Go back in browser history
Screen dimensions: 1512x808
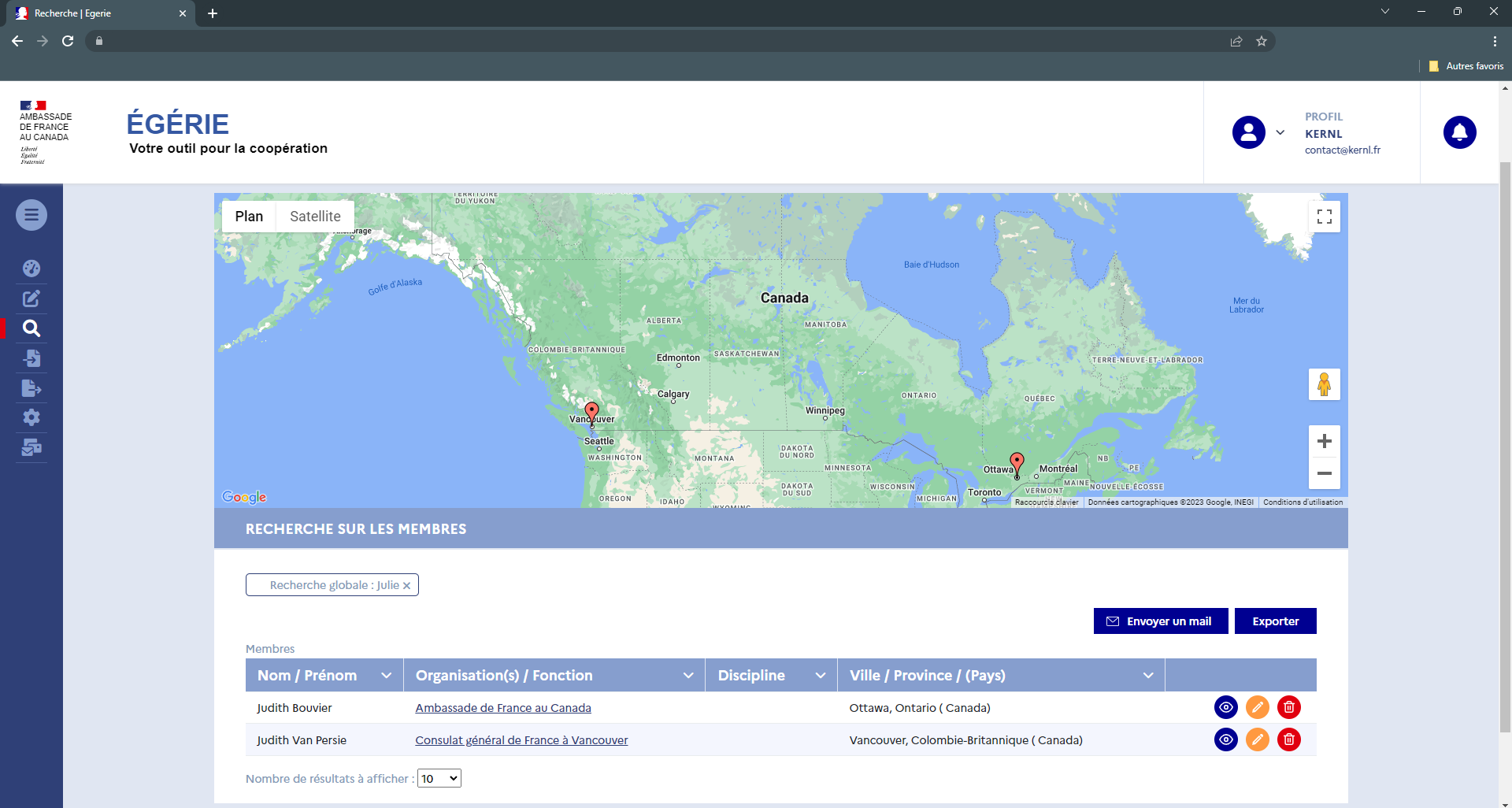pyautogui.click(x=17, y=41)
